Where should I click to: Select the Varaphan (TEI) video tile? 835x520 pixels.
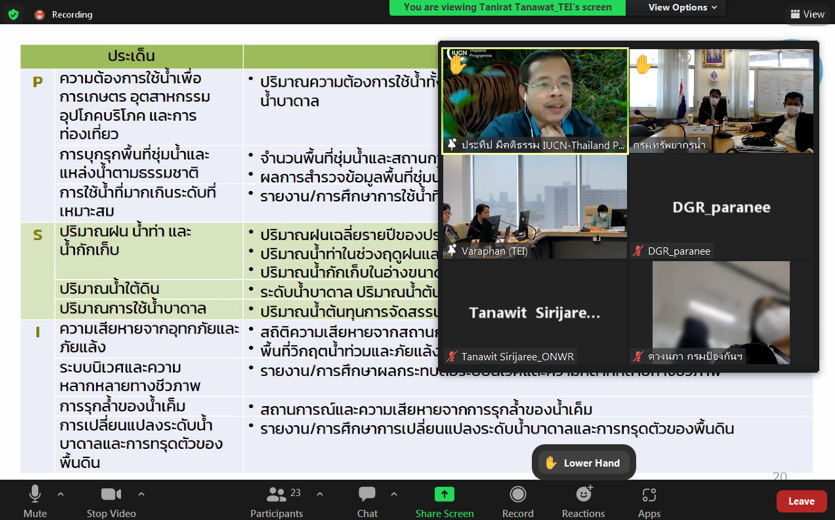pos(534,207)
